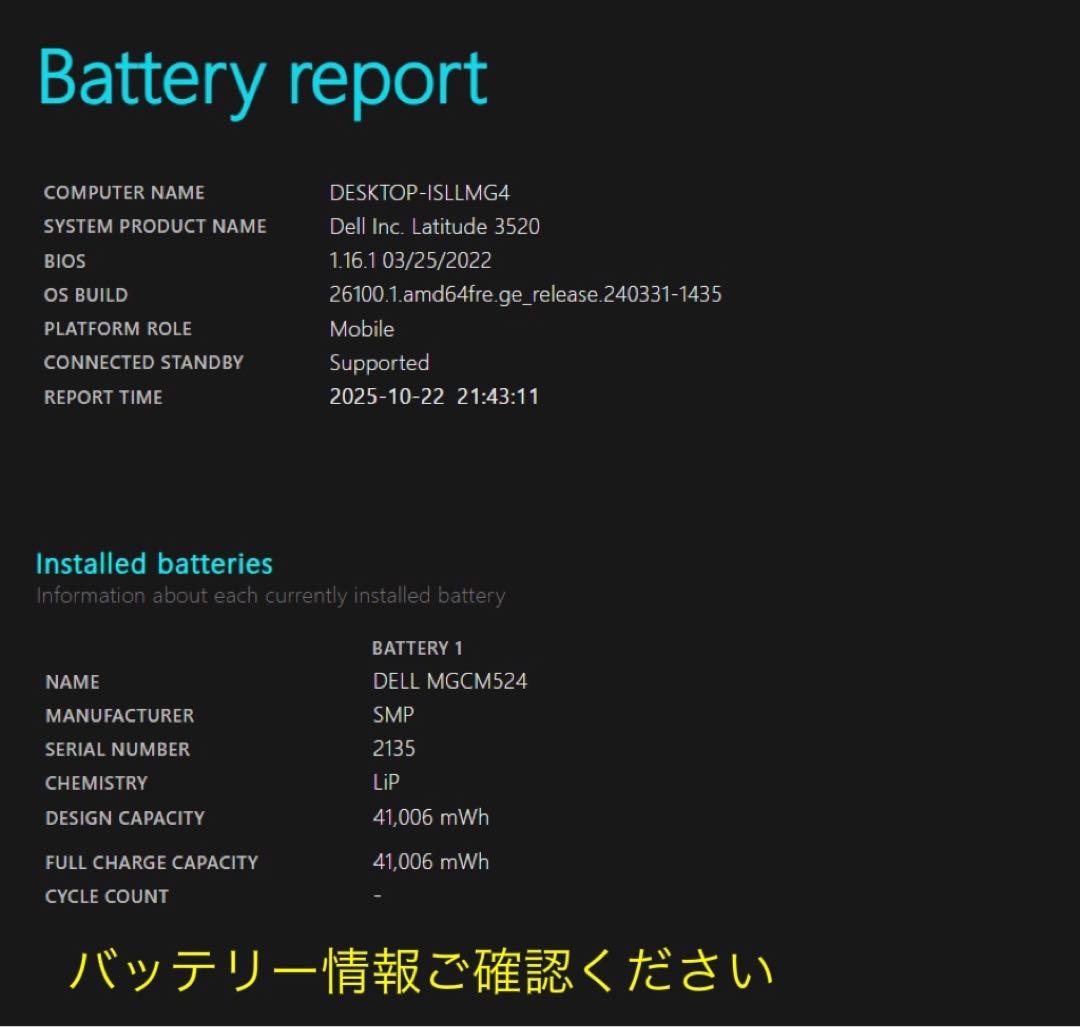Click the FULL CHARGE CAPACITY label
The width and height of the screenshot is (1080, 1027).
(x=151, y=862)
